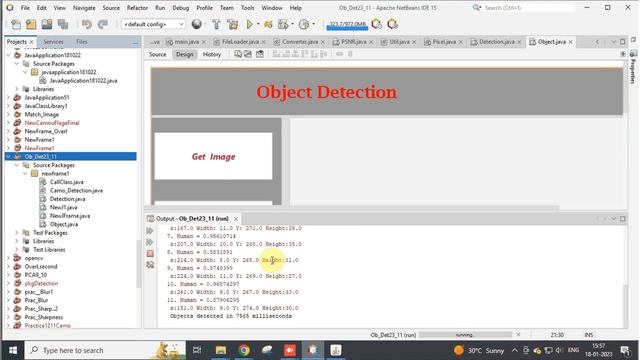640x360 pixels.
Task: Click the green Run Project icon
Action: click(249, 24)
